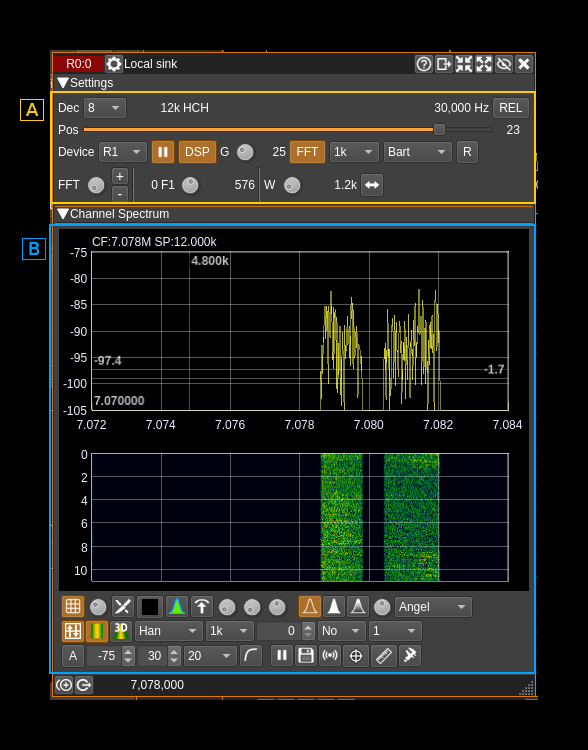
Task: Click the clear spectrum crossed-tools icon
Action: point(122,607)
